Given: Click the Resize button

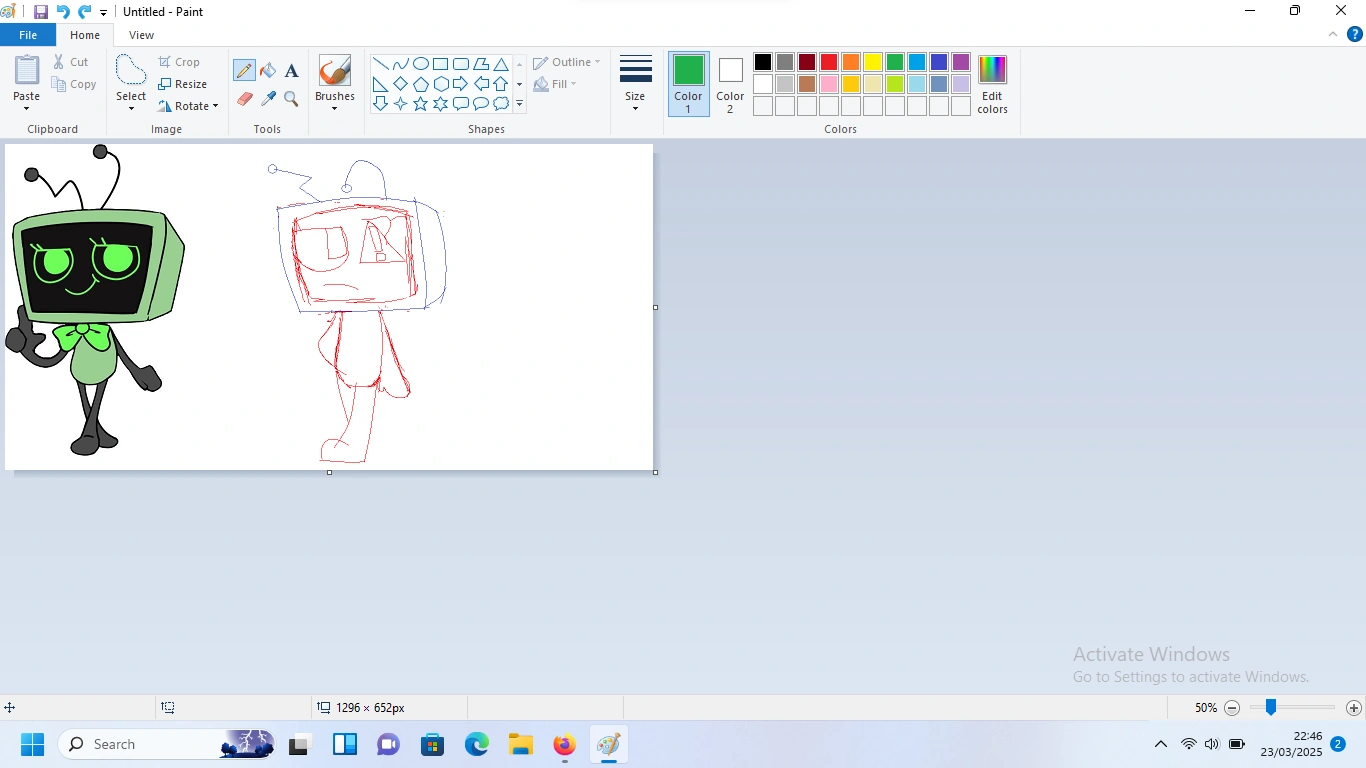Looking at the screenshot, I should coord(183,84).
